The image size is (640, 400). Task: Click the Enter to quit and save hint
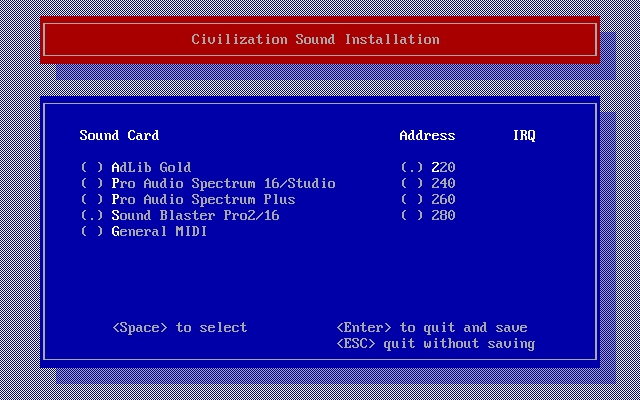pos(432,328)
